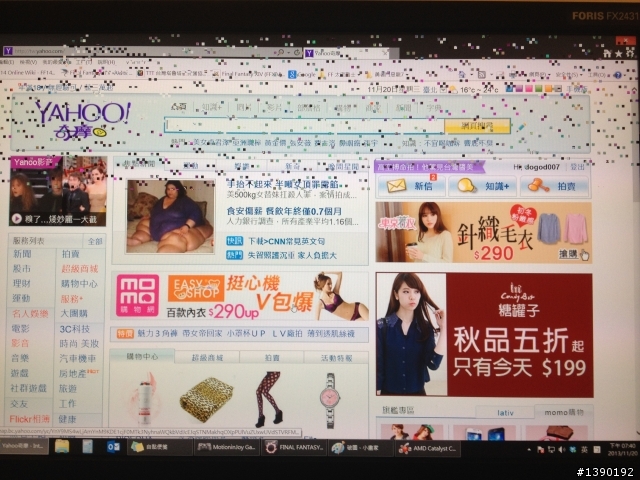640x480 pixels.
Task: Open 名人娛樂 in the services list
Action: pos(30,313)
